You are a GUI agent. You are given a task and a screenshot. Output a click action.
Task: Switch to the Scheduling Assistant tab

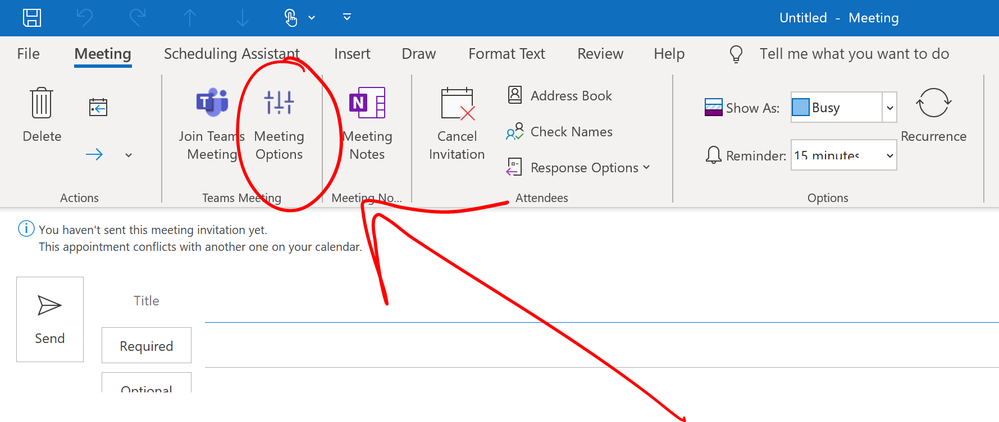tap(231, 54)
